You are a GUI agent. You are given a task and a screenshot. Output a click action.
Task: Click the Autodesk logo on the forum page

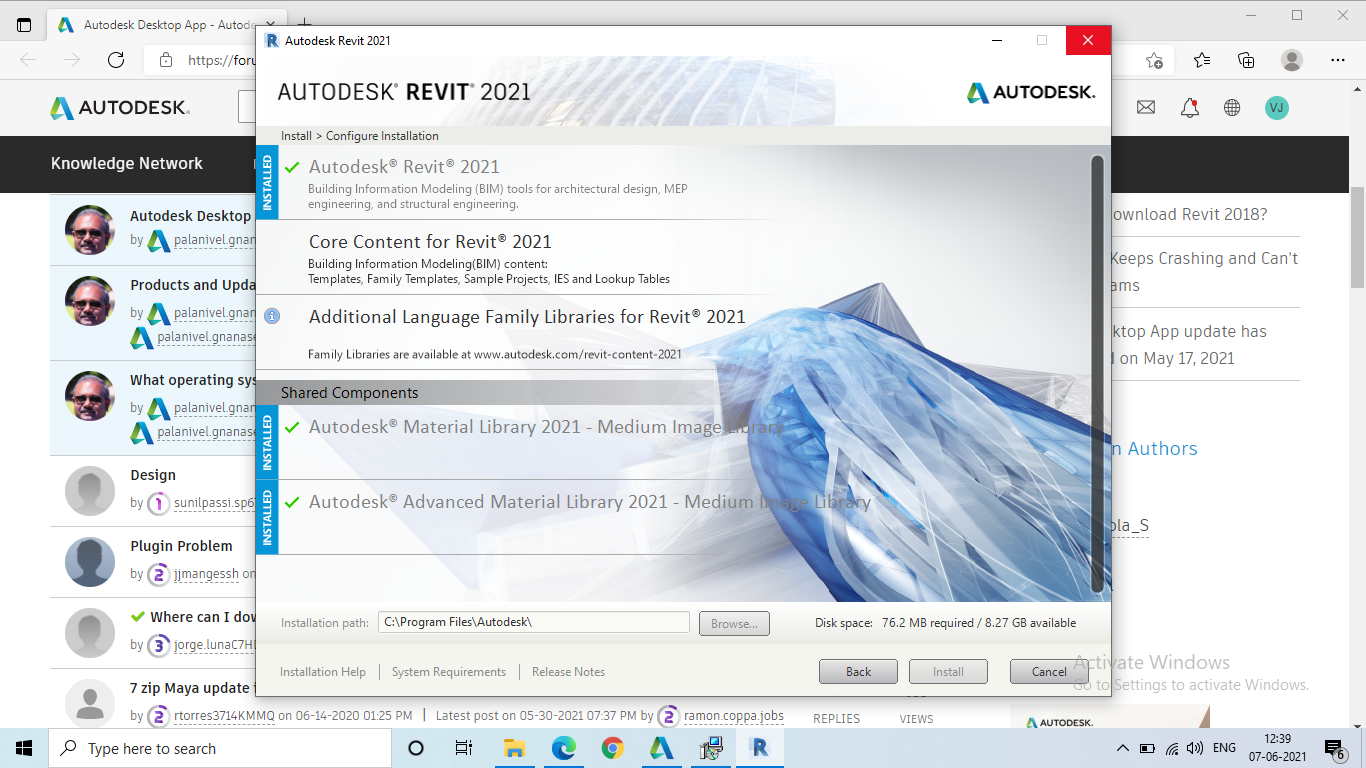pyautogui.click(x=120, y=107)
